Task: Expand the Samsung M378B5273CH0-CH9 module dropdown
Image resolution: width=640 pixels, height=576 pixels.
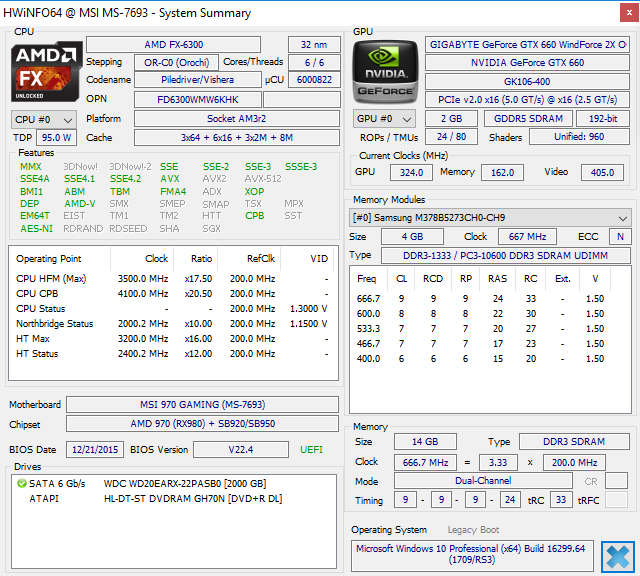Action: coord(490,218)
